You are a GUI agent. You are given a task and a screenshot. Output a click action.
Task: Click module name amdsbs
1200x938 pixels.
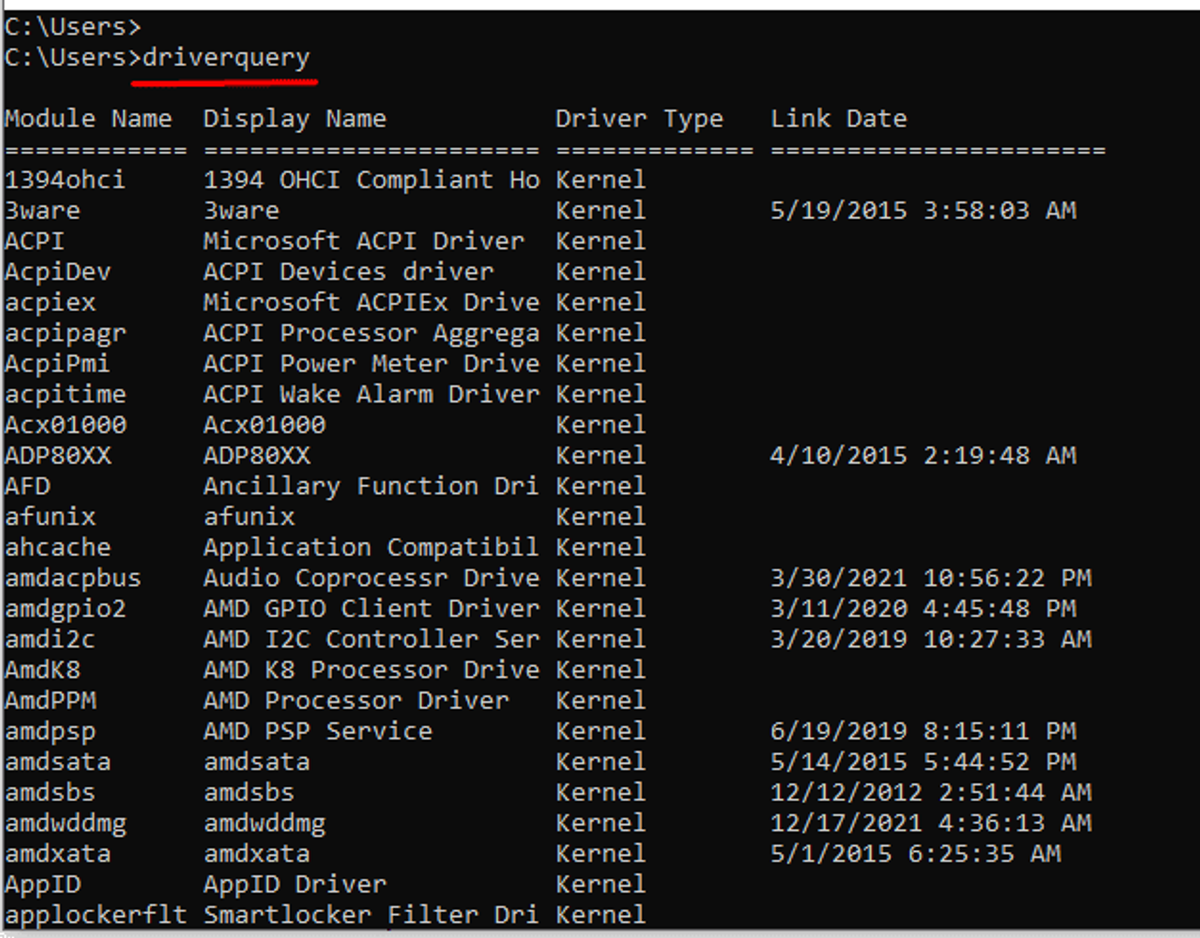pyautogui.click(x=50, y=793)
